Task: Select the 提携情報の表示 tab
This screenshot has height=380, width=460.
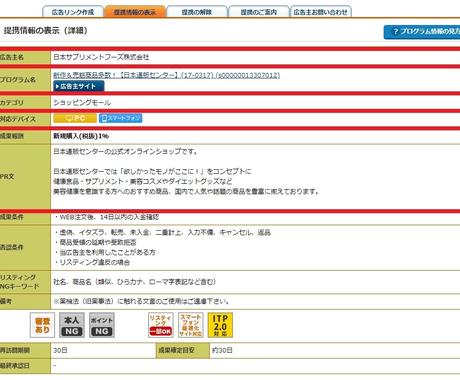Action: tap(135, 12)
